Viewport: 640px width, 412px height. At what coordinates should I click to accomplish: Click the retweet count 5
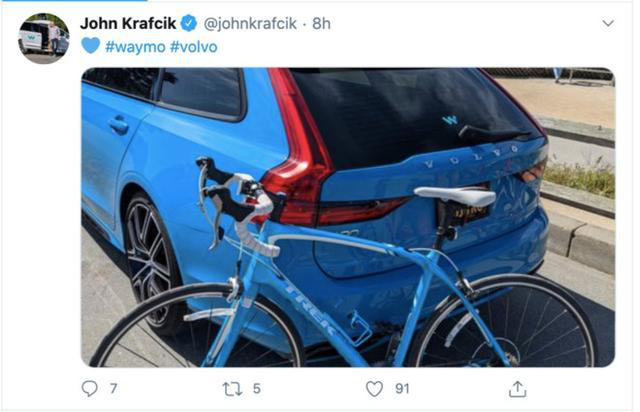click(256, 389)
